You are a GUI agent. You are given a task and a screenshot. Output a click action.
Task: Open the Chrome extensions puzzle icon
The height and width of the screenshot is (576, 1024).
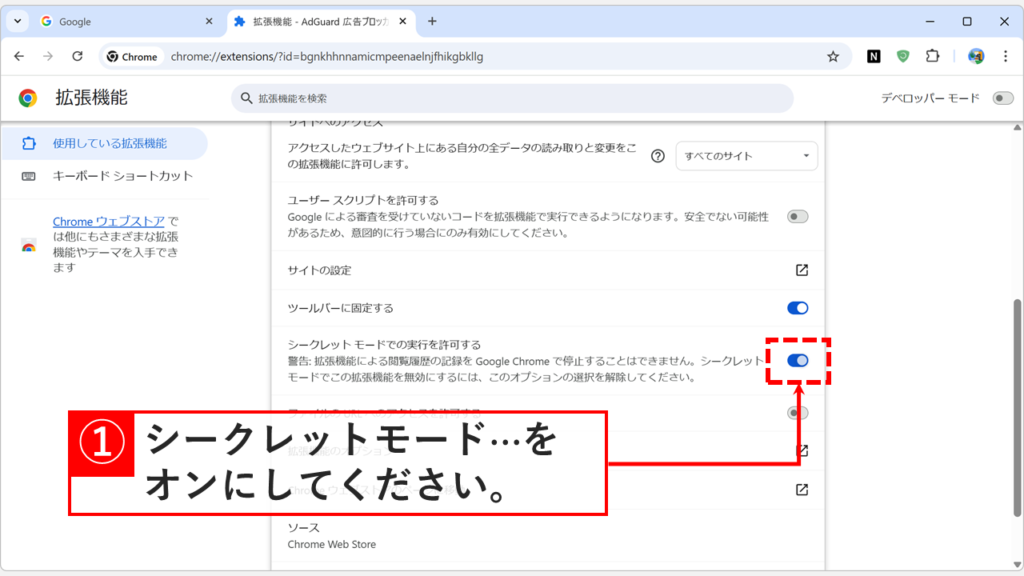[932, 56]
